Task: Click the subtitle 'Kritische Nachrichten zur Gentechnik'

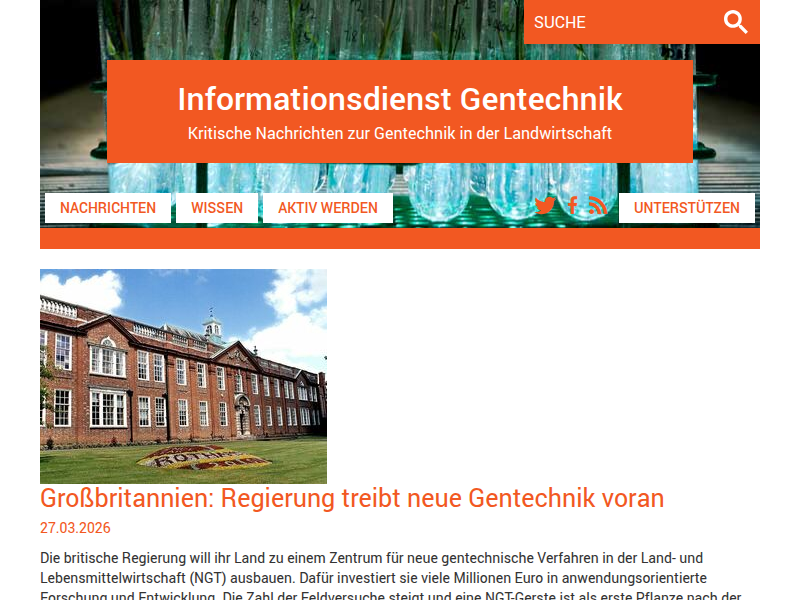Action: (x=400, y=133)
